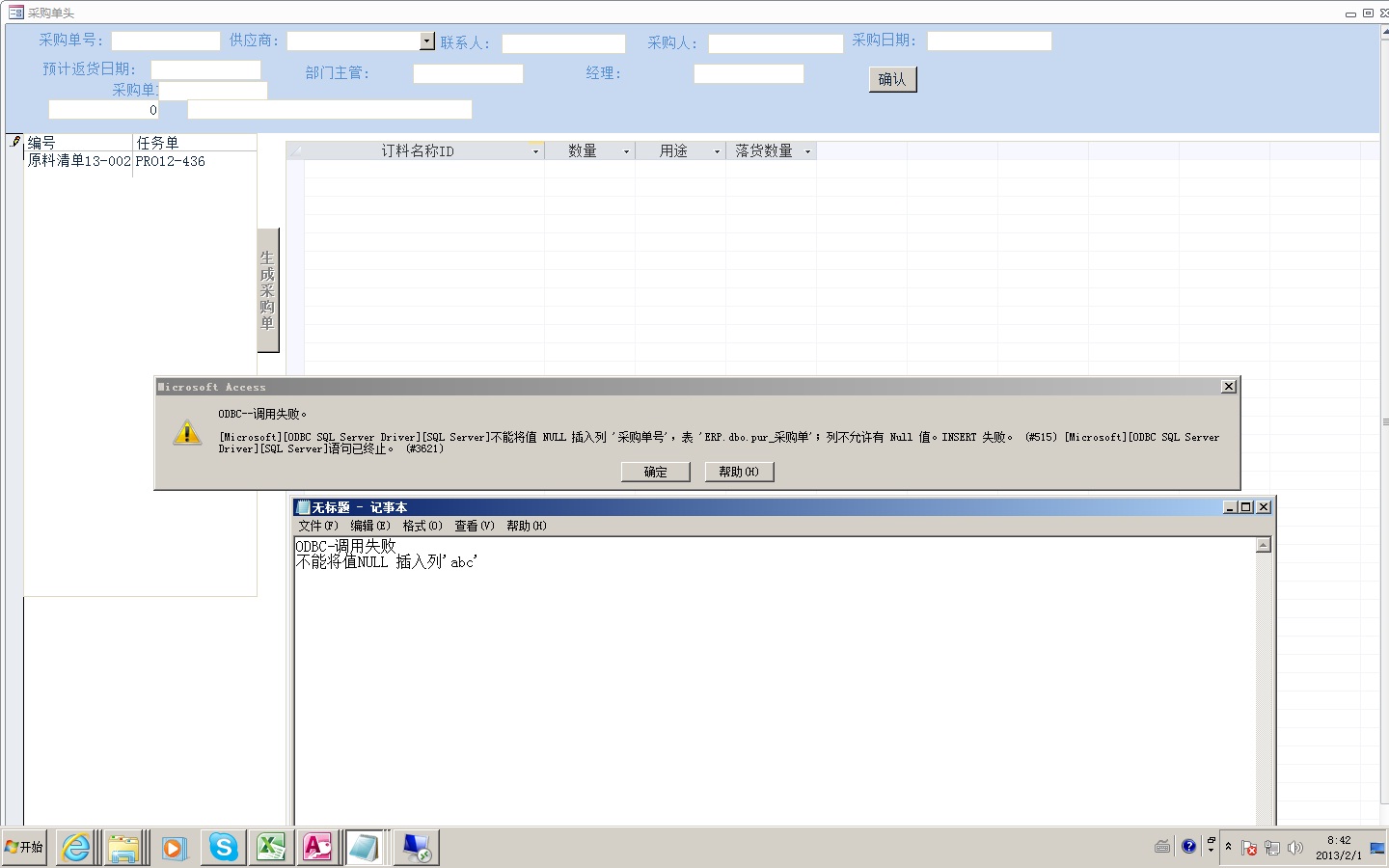Select the cell 原料清单13-002
Image resolution: width=1389 pixels, height=868 pixels.
point(79,161)
